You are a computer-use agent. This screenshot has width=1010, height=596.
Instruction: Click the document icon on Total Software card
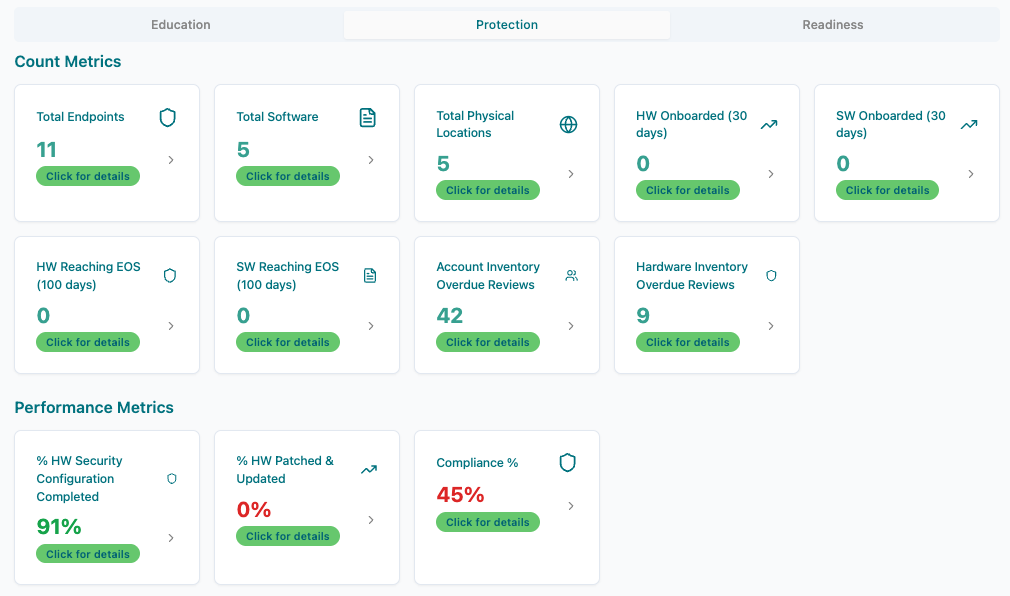click(367, 117)
